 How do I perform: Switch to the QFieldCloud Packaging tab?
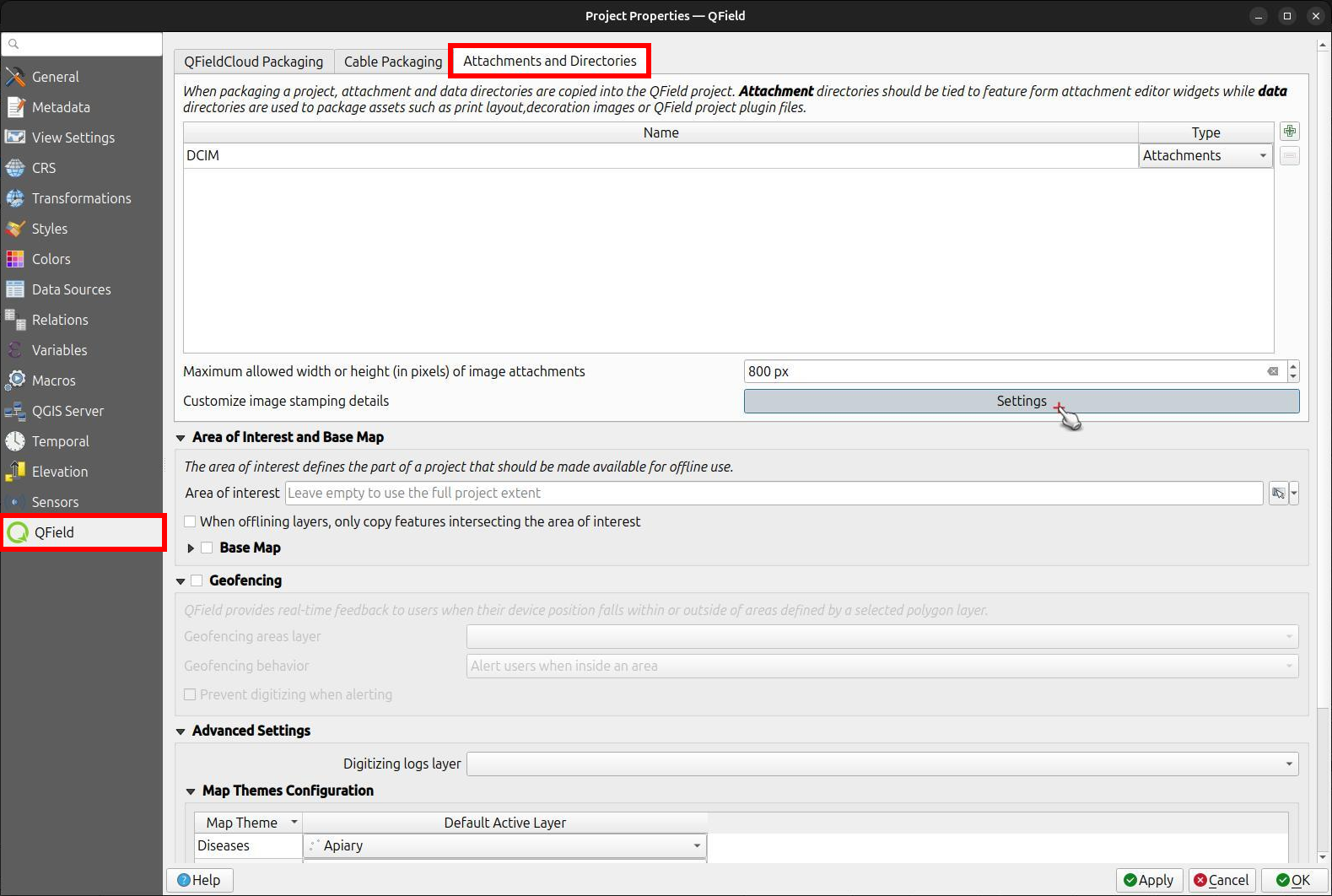click(253, 62)
